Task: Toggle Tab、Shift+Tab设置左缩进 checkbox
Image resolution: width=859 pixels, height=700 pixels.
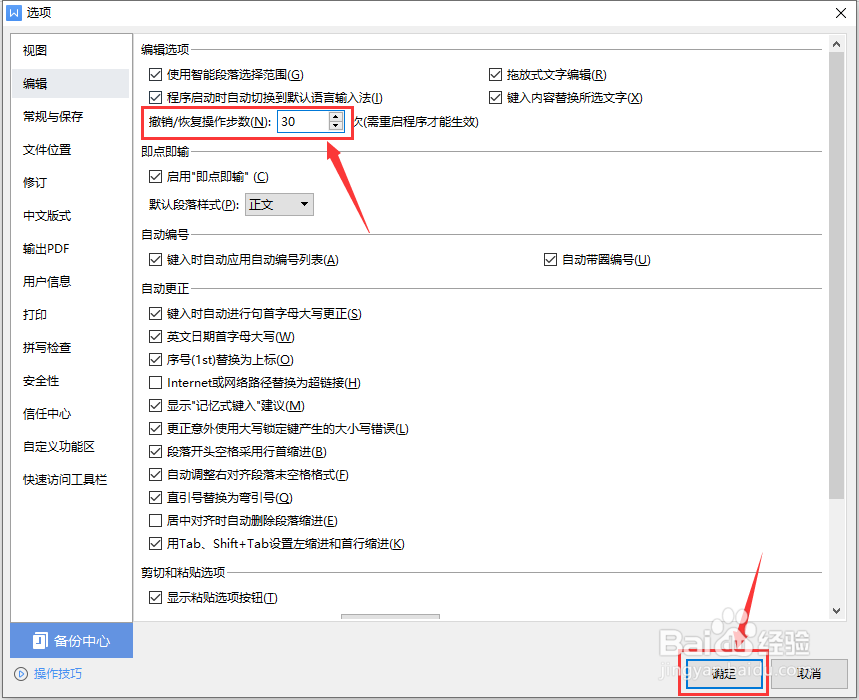Action: coord(156,543)
